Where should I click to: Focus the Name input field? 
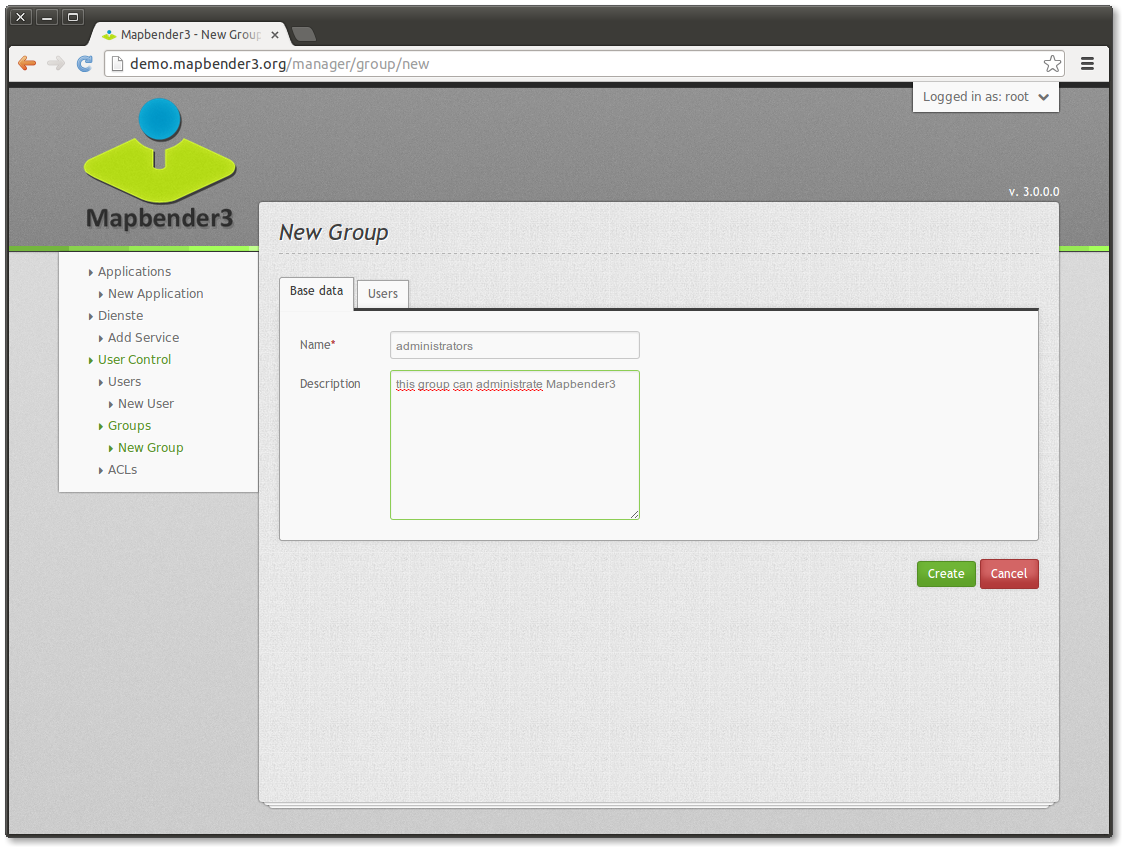[x=514, y=346]
